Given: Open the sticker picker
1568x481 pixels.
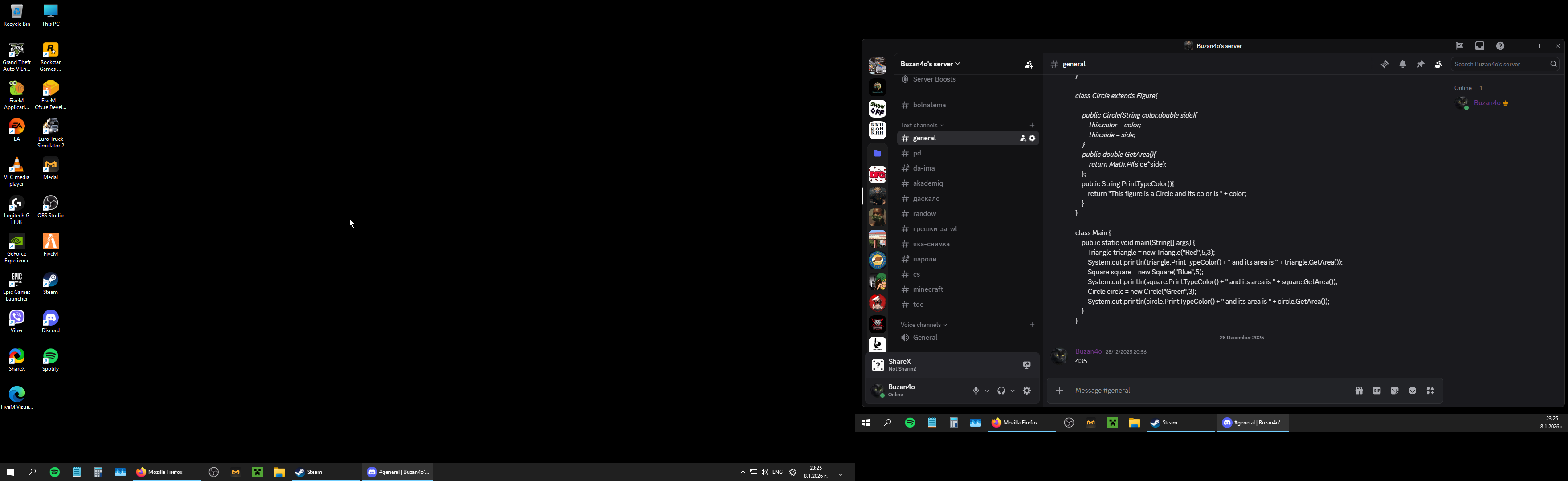Looking at the screenshot, I should pos(1395,391).
